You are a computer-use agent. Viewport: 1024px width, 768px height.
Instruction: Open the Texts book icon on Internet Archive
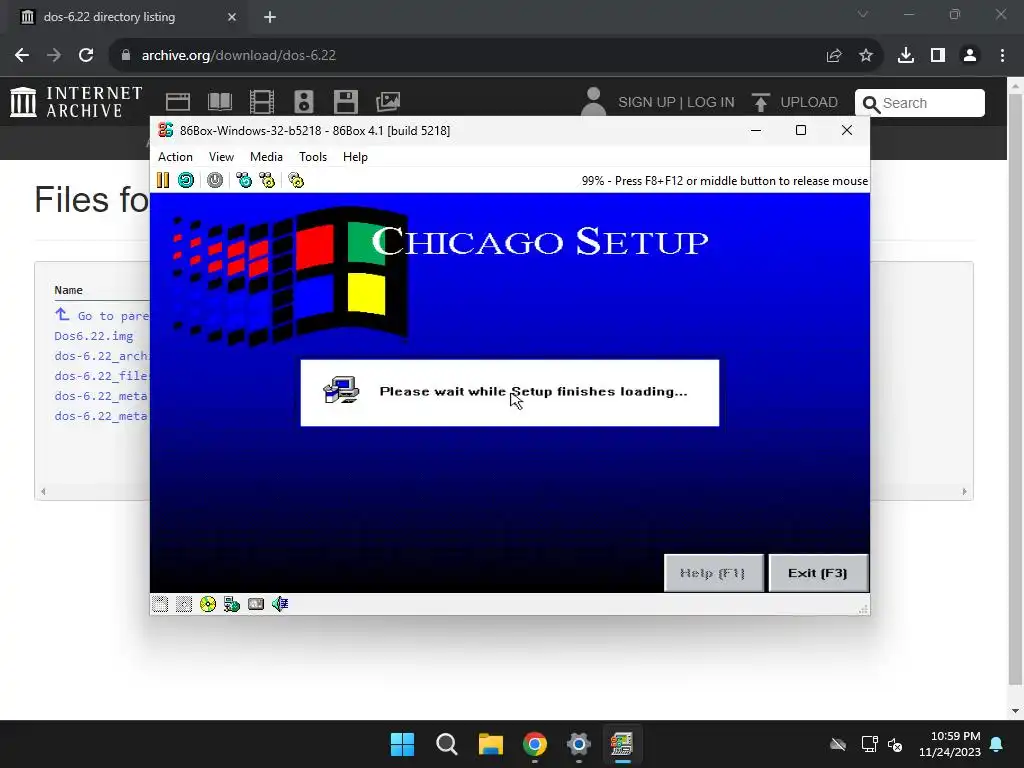(219, 102)
